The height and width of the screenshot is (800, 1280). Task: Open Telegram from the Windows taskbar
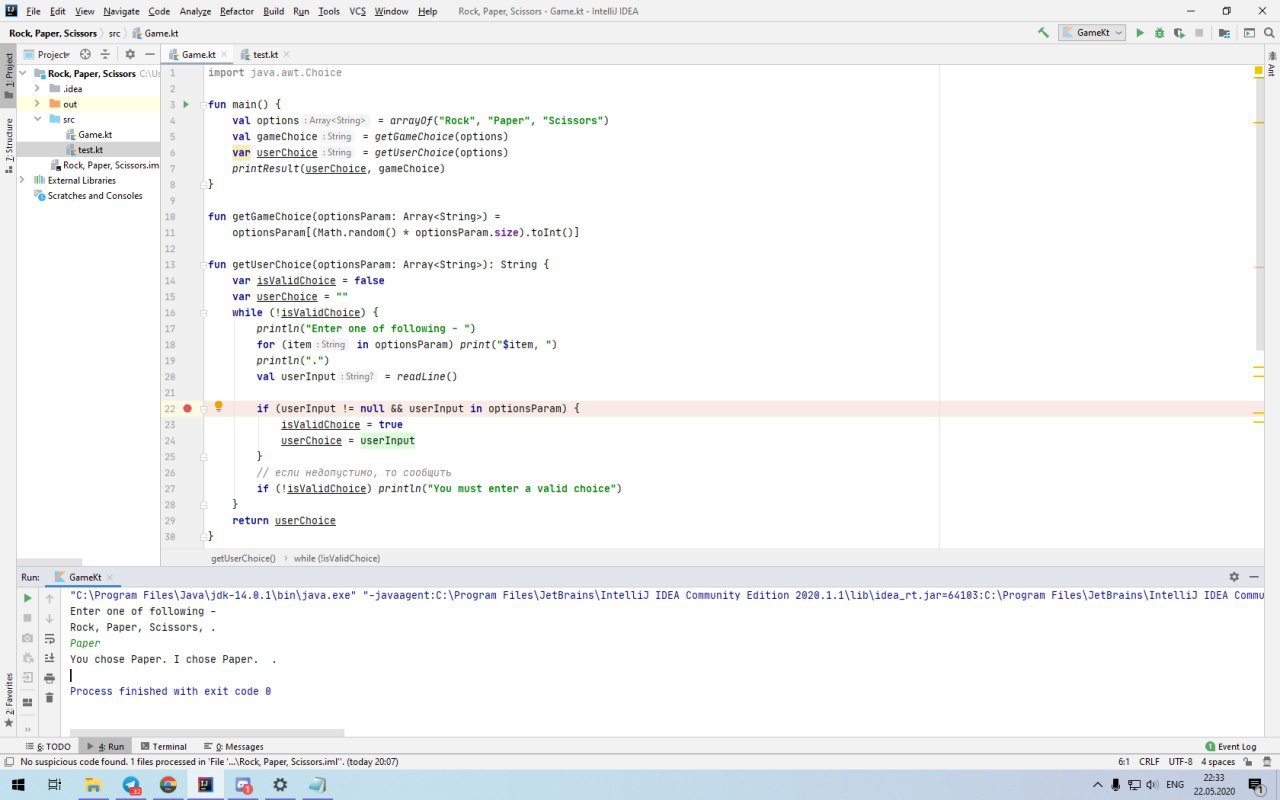tap(131, 785)
